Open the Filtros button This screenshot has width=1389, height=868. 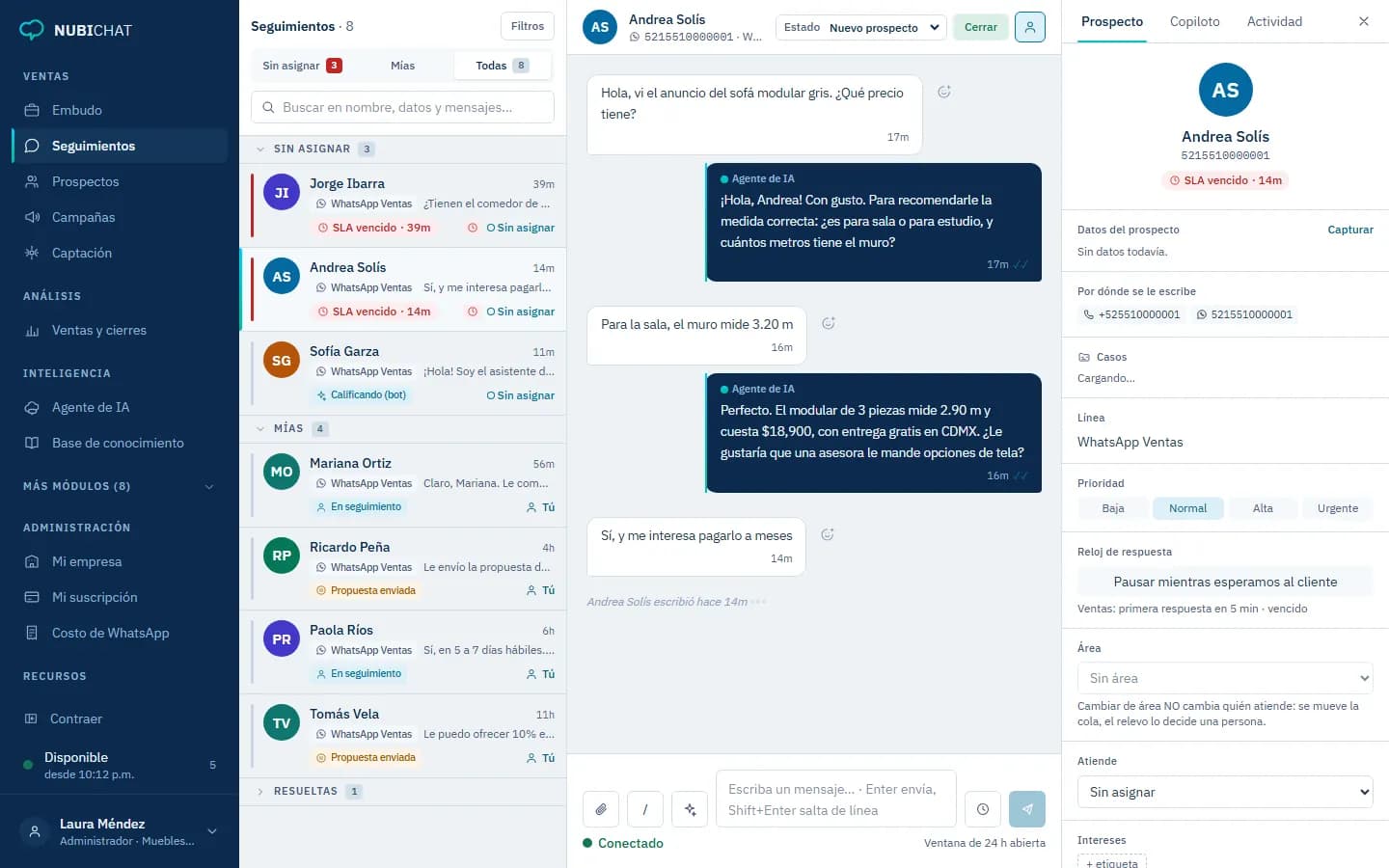(x=528, y=26)
